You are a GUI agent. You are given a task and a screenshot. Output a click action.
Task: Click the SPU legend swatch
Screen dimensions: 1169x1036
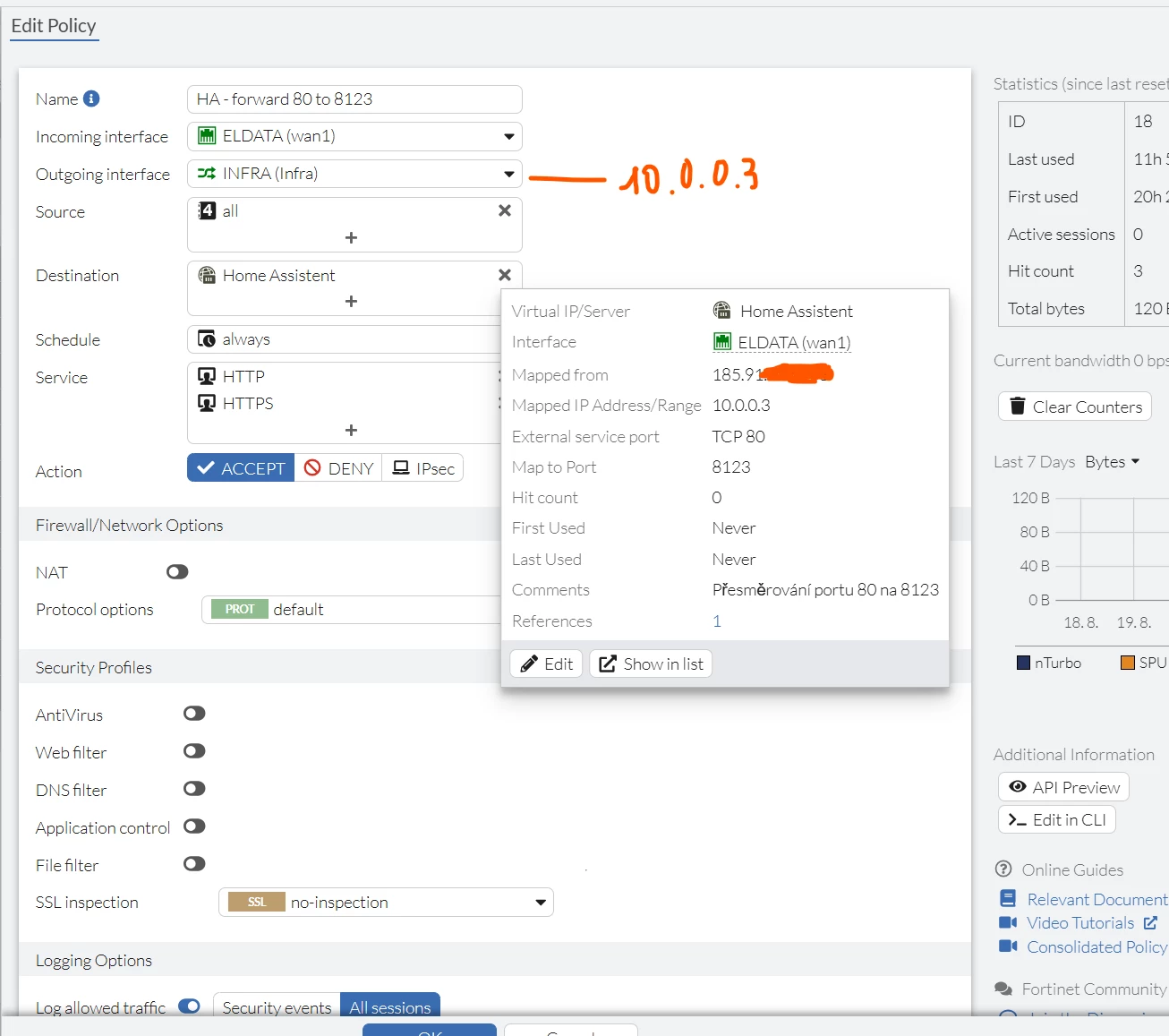(1128, 663)
